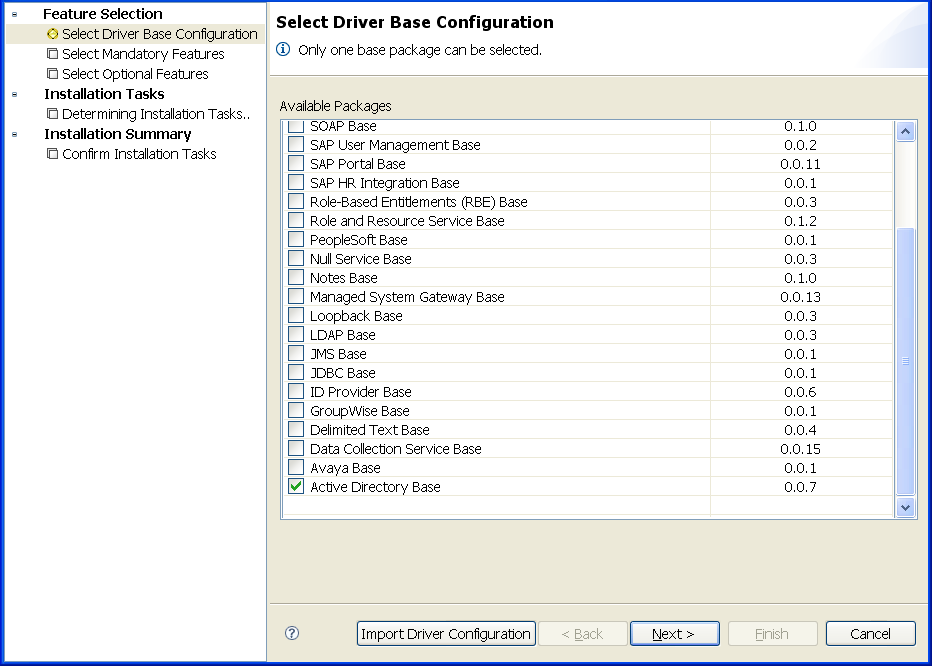Check the Notes Base checkbox
The height and width of the screenshot is (666, 932).
coord(296,277)
